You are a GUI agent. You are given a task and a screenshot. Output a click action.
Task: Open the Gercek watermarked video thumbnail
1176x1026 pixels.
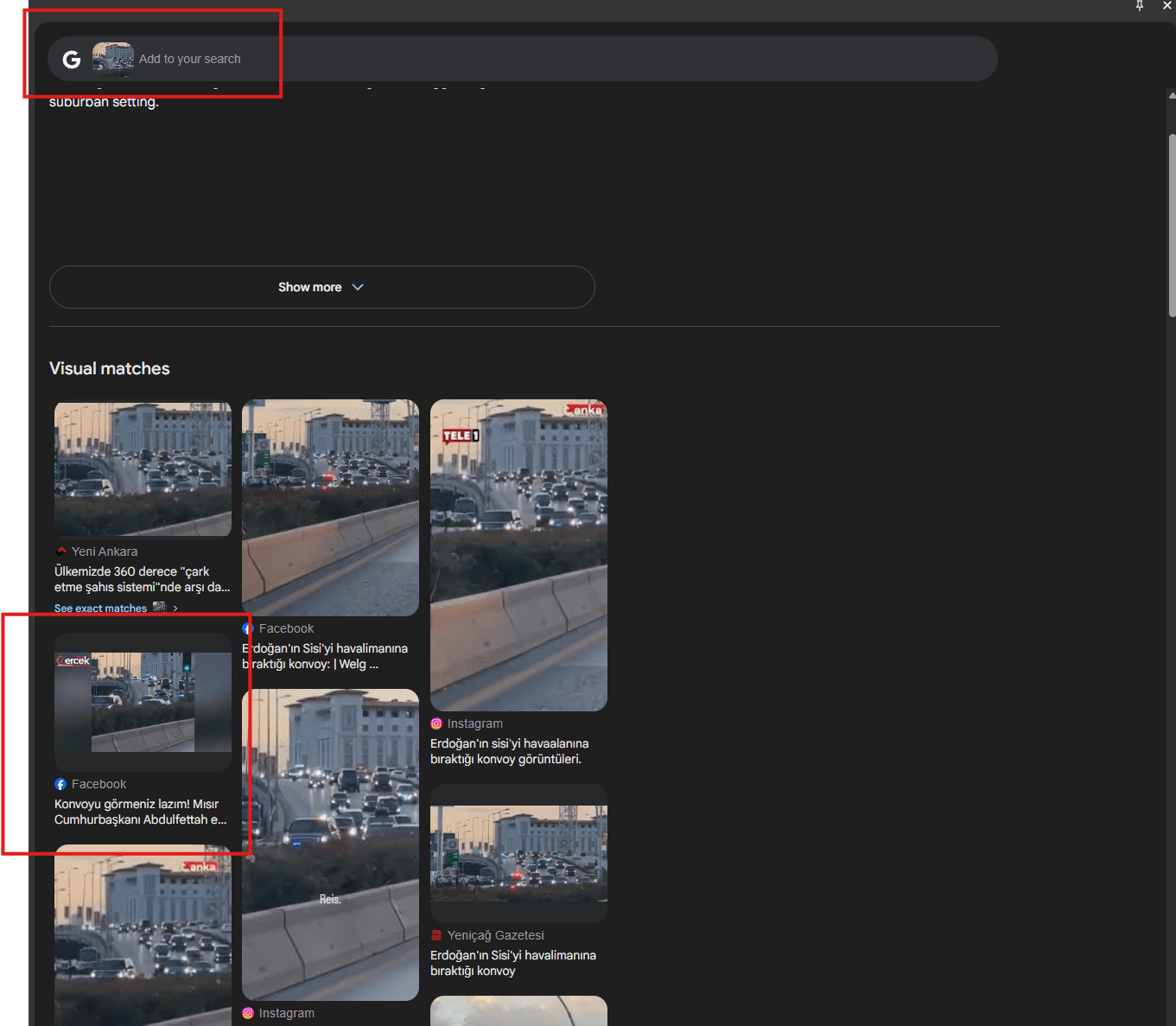coord(143,702)
